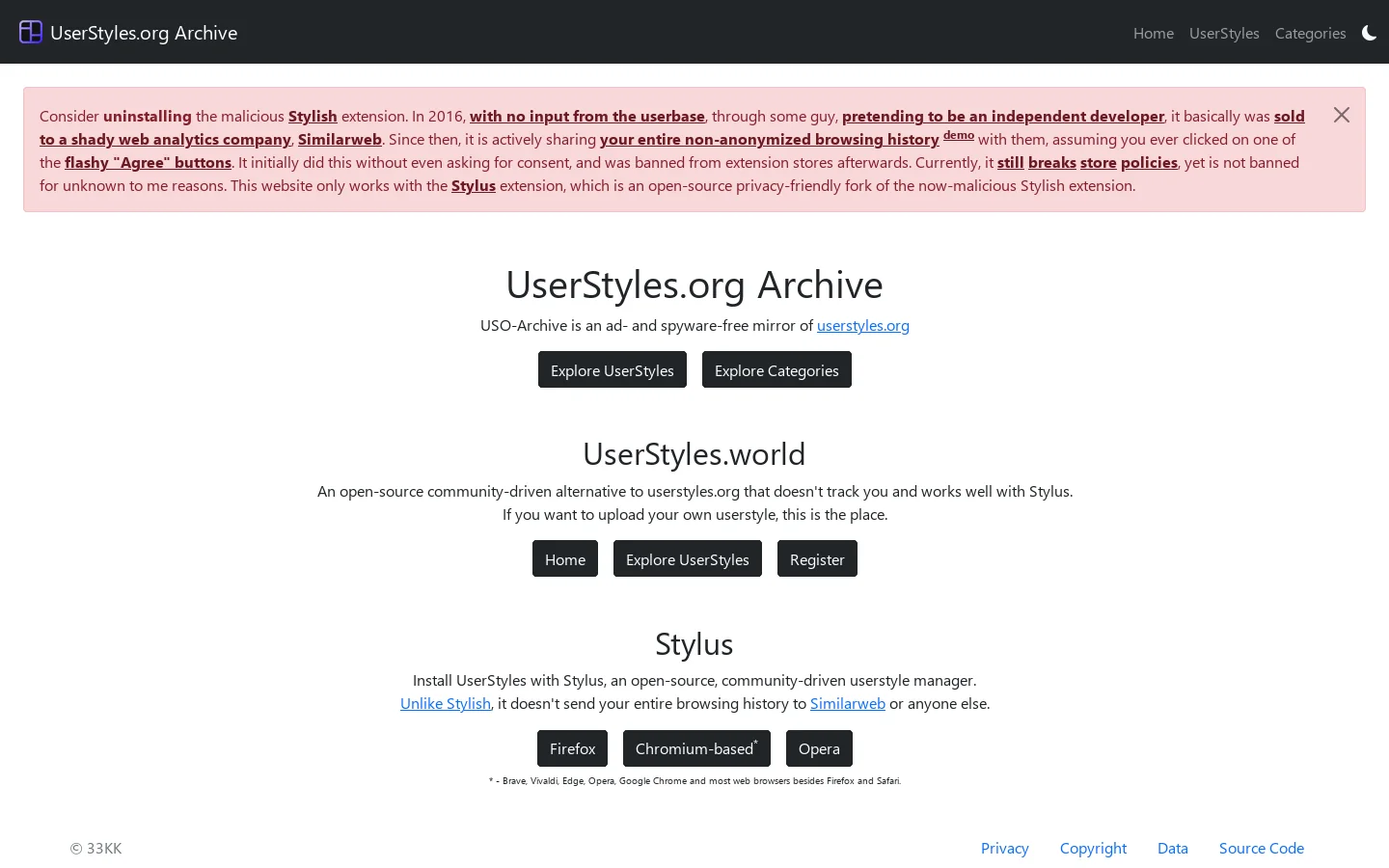Click the large UserStyles.org Archive heading

pyautogui.click(x=694, y=285)
